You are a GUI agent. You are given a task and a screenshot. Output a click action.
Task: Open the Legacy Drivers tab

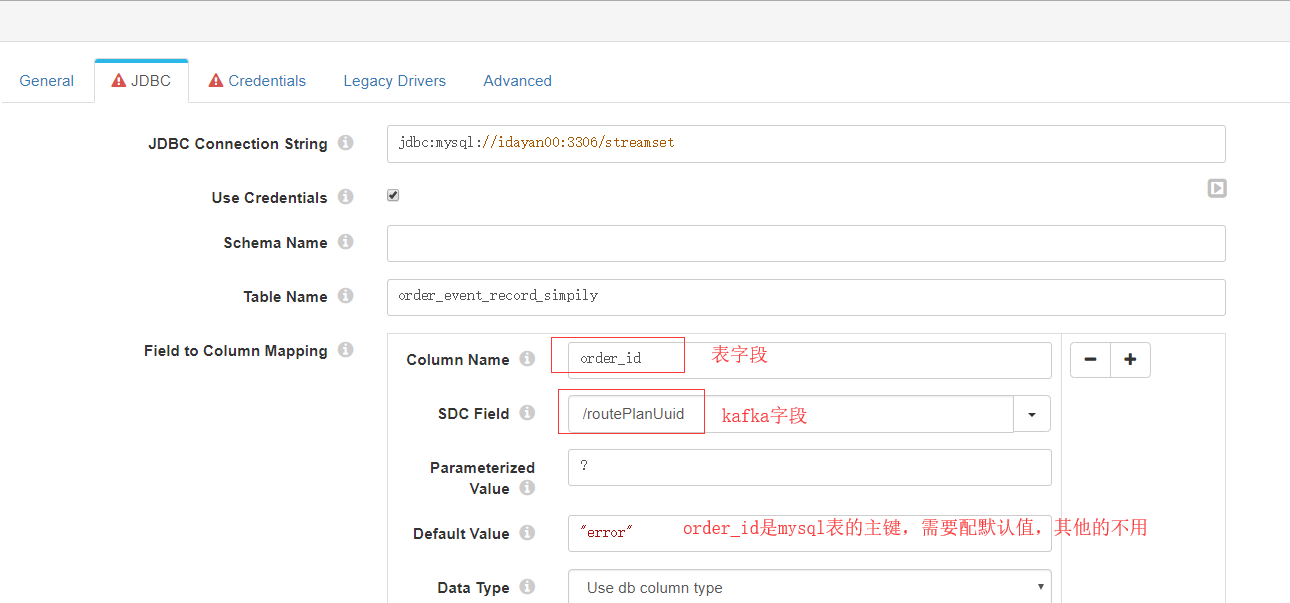click(394, 80)
